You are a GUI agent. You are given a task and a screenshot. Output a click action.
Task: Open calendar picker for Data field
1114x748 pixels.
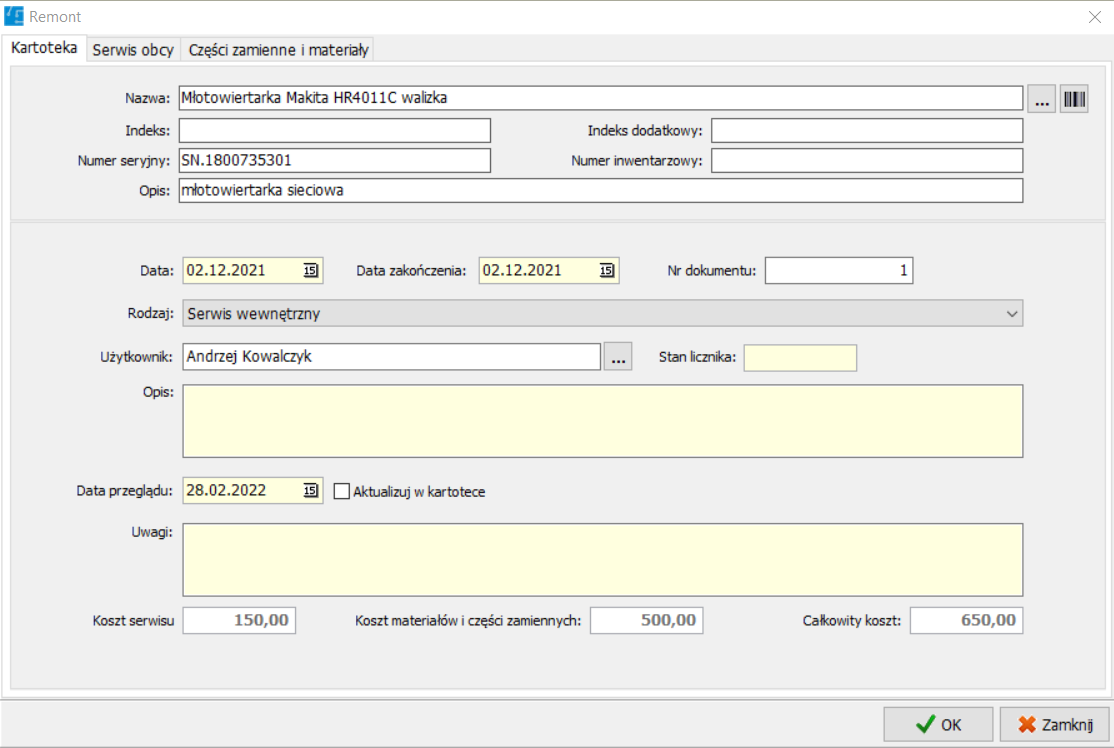coord(310,270)
